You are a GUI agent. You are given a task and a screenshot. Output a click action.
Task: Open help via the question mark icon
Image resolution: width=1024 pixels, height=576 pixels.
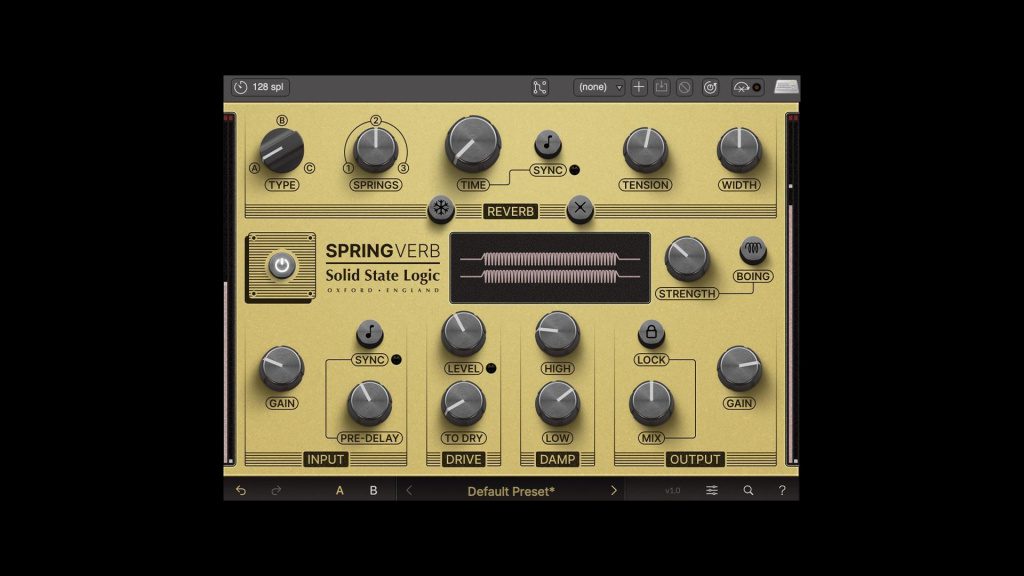[x=782, y=490]
